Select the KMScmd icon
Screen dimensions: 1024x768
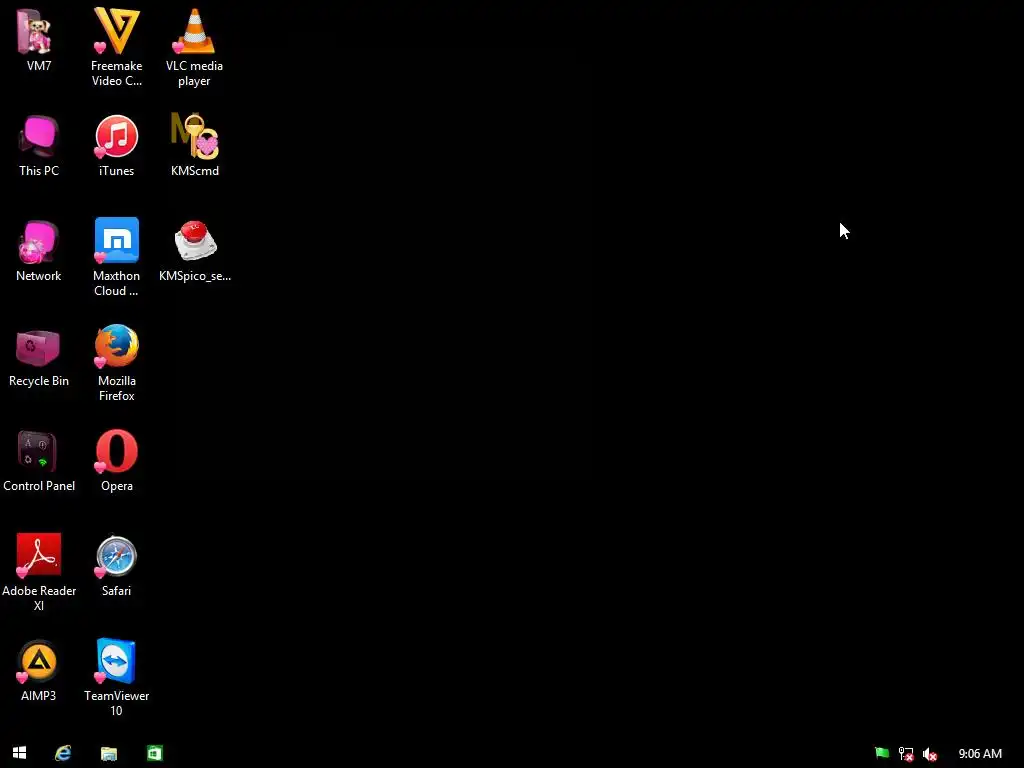click(195, 136)
